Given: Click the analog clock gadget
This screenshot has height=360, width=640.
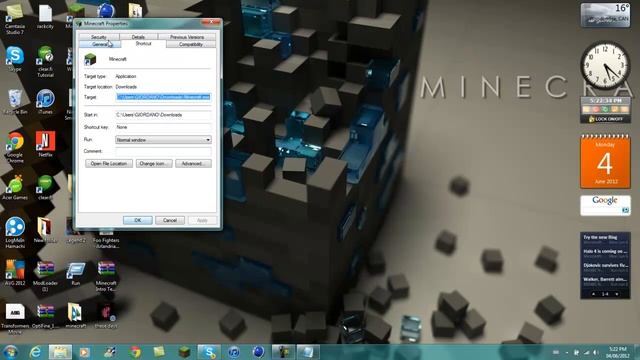Looking at the screenshot, I should [605, 65].
